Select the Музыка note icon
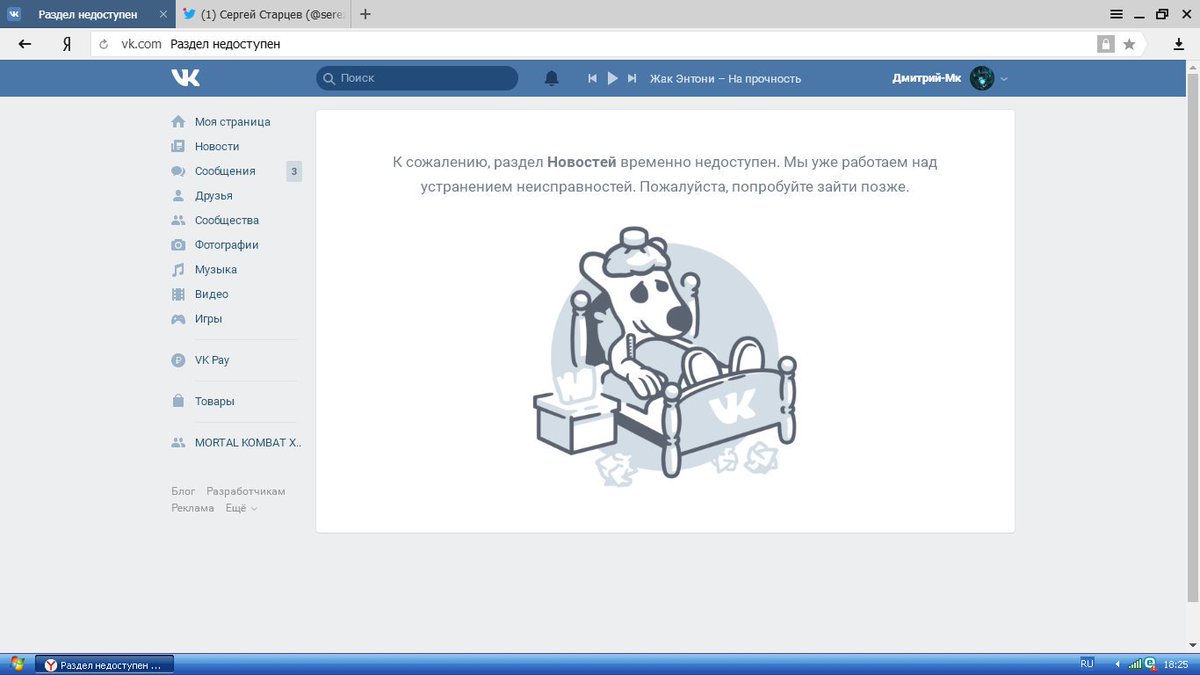Screen dimensions: 1200x675 [x=178, y=269]
